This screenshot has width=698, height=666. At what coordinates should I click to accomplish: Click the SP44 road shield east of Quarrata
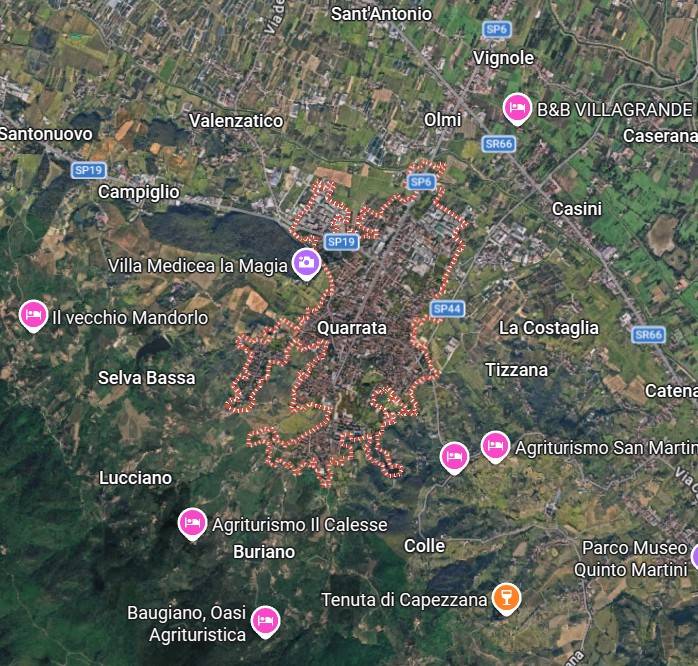pyautogui.click(x=447, y=309)
